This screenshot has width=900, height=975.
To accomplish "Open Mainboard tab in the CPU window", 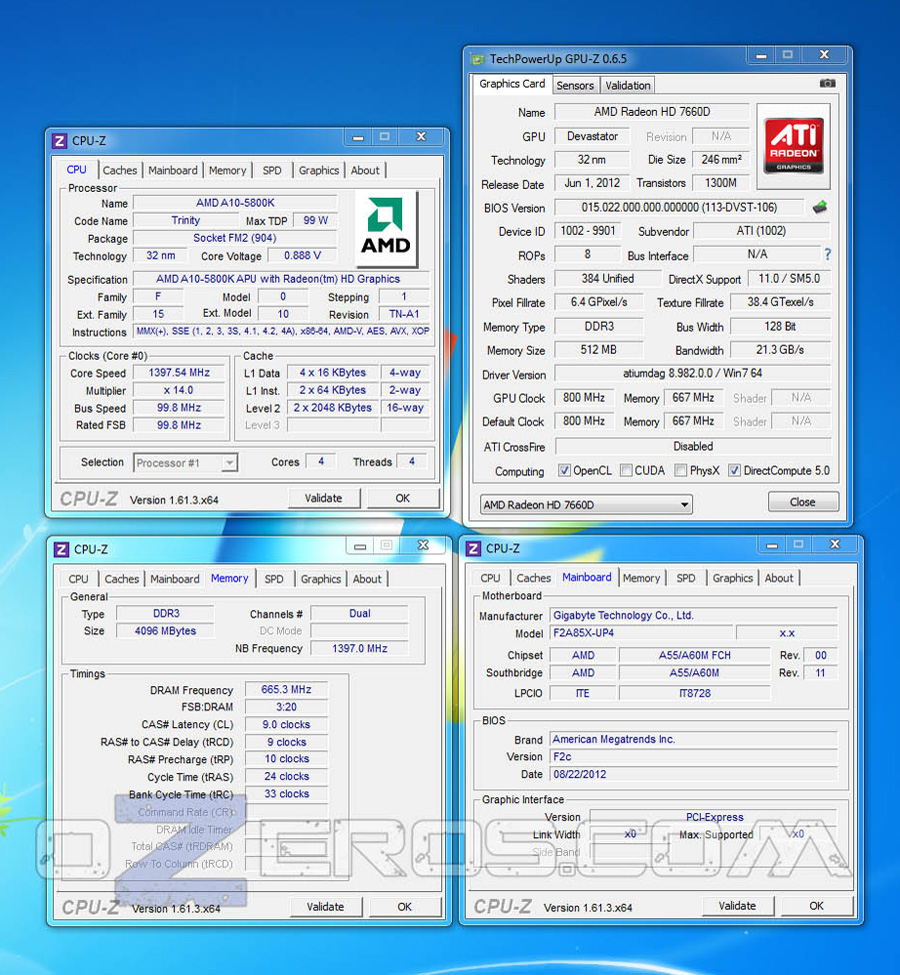I will pos(173,170).
